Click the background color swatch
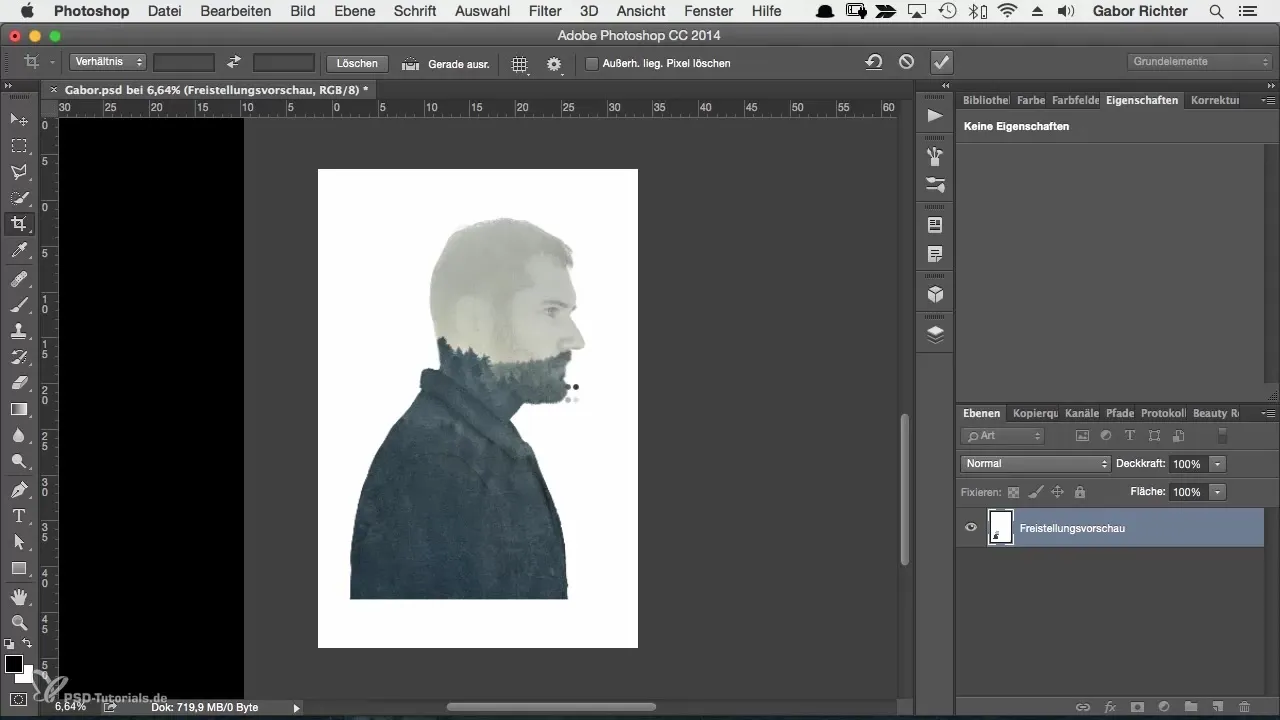 click(x=27, y=675)
